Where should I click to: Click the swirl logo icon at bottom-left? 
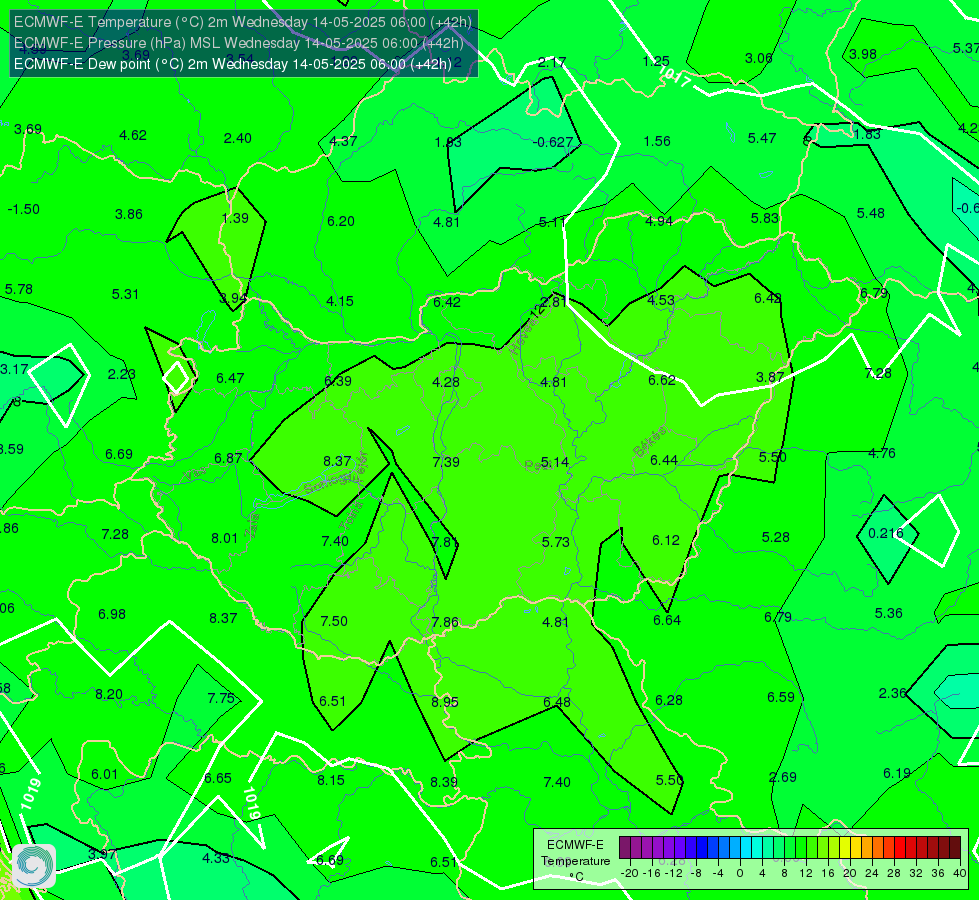pyautogui.click(x=34, y=866)
